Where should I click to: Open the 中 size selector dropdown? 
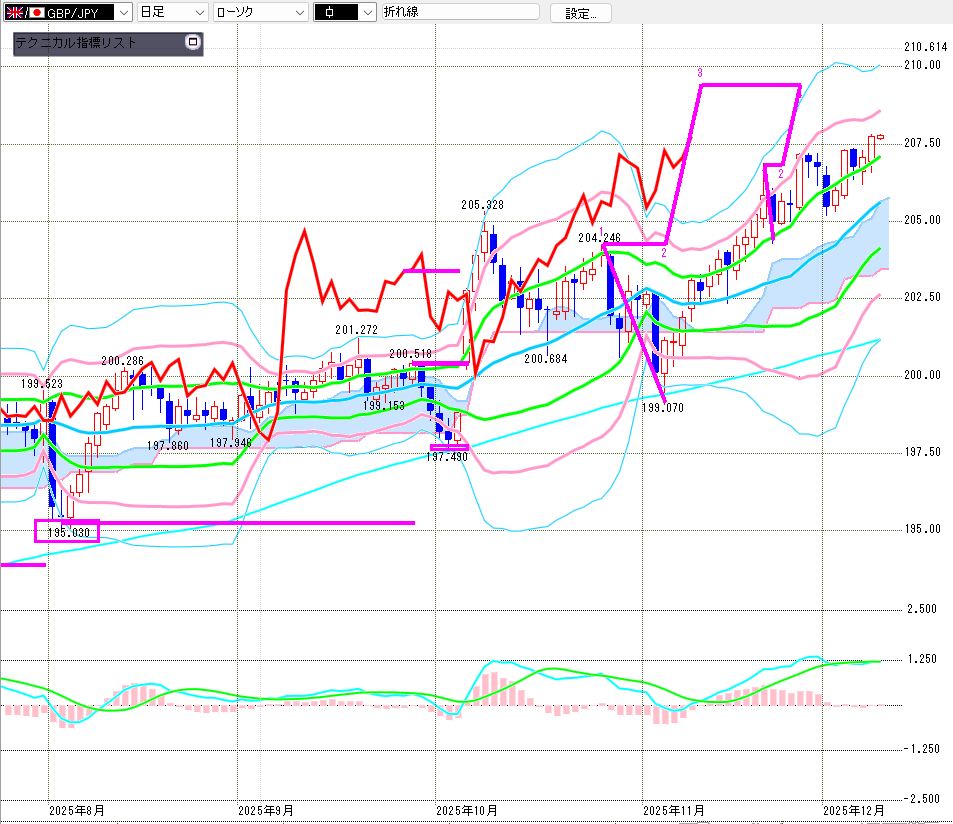[366, 12]
